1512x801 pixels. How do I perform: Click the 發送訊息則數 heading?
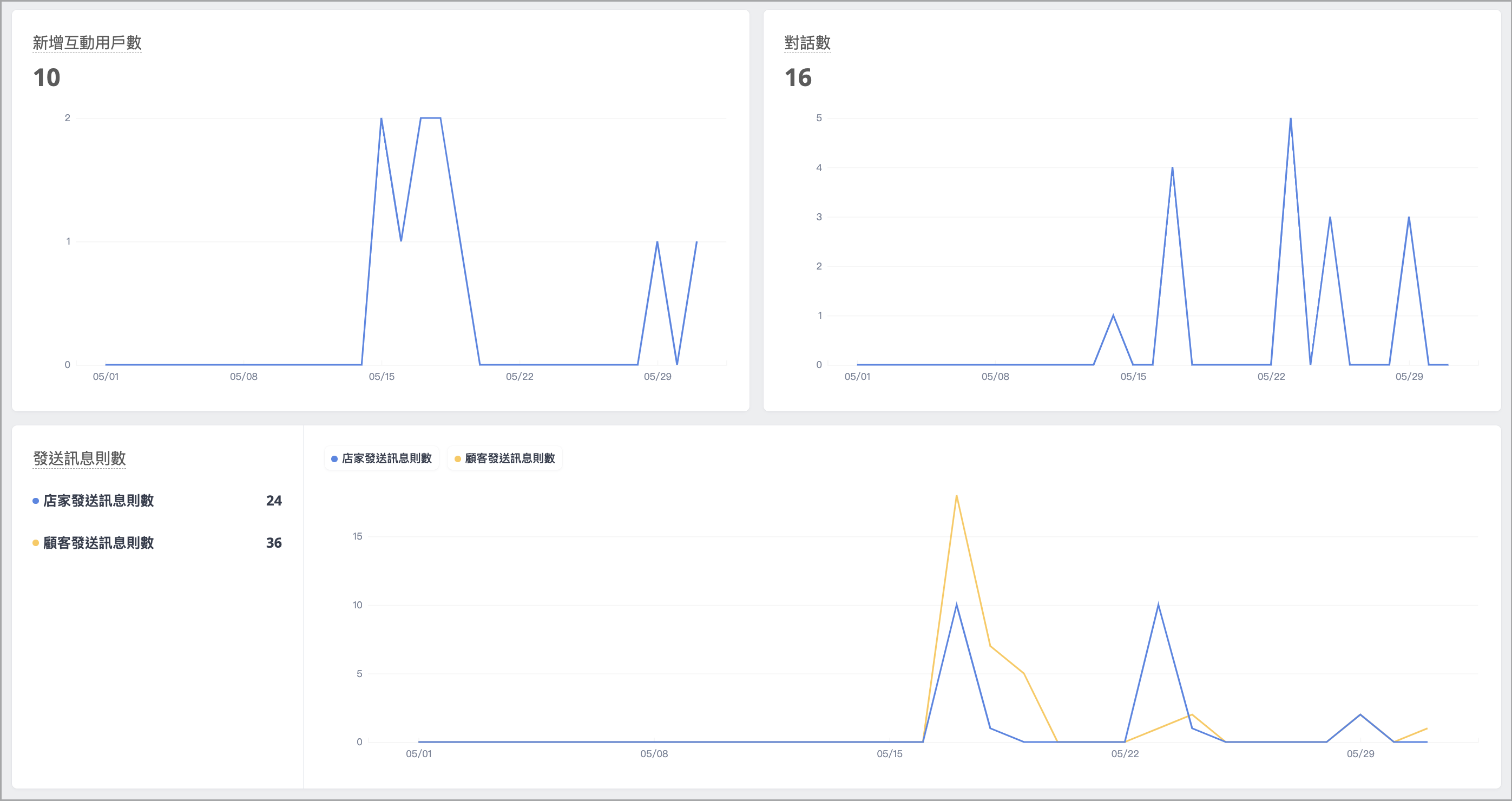point(79,458)
